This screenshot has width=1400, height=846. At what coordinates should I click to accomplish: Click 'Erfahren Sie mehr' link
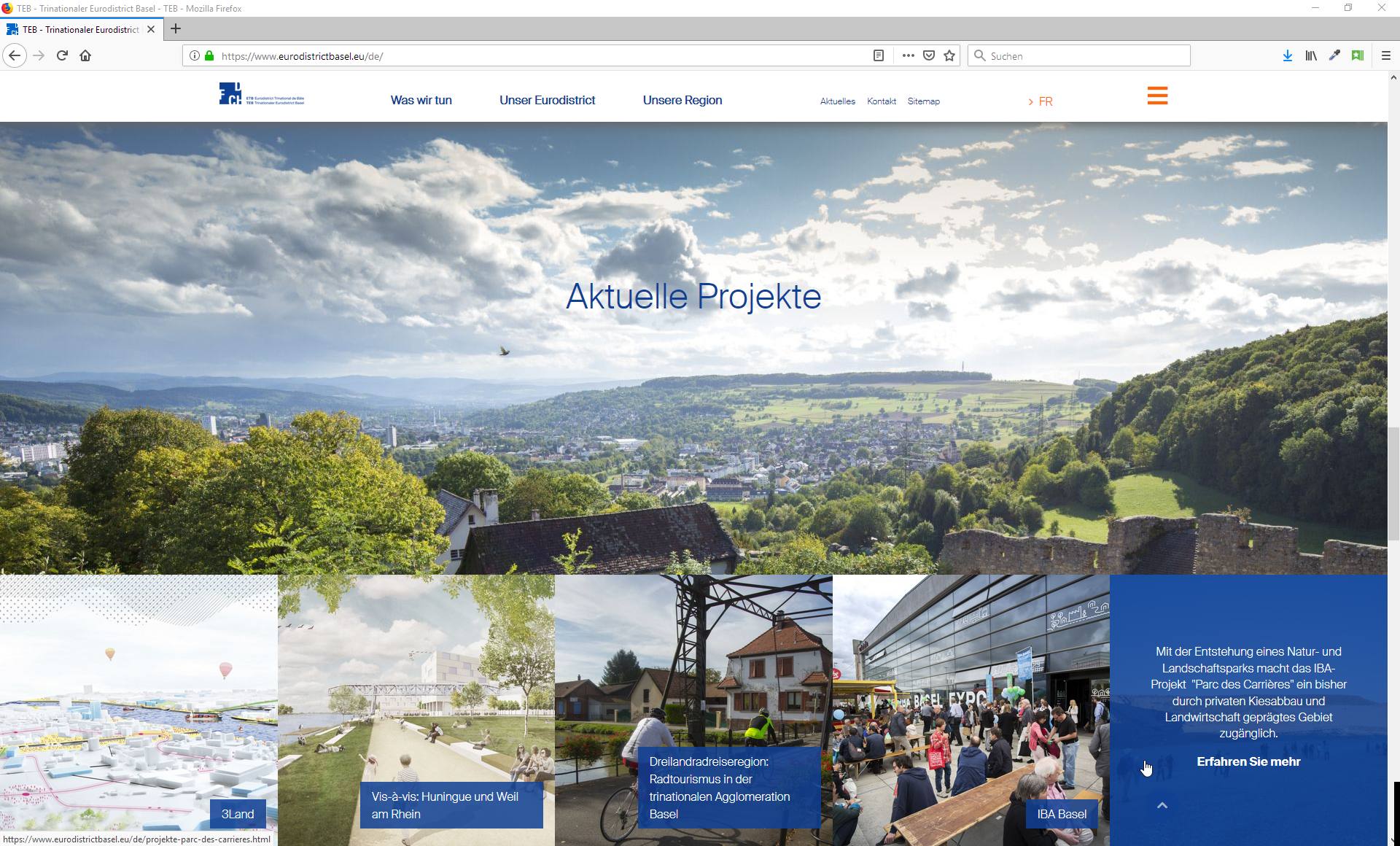click(1248, 761)
